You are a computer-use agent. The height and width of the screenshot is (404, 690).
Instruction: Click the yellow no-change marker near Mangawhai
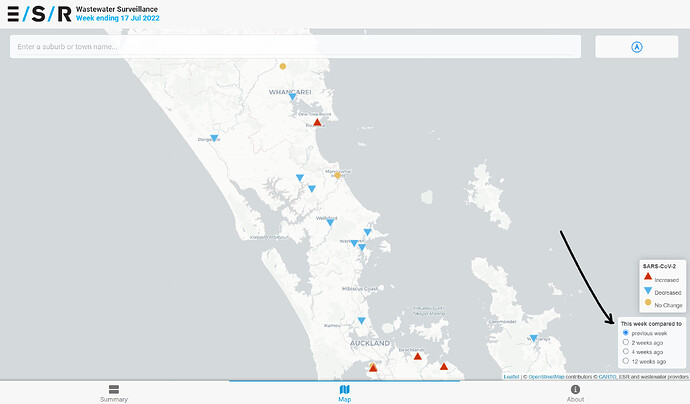337,175
